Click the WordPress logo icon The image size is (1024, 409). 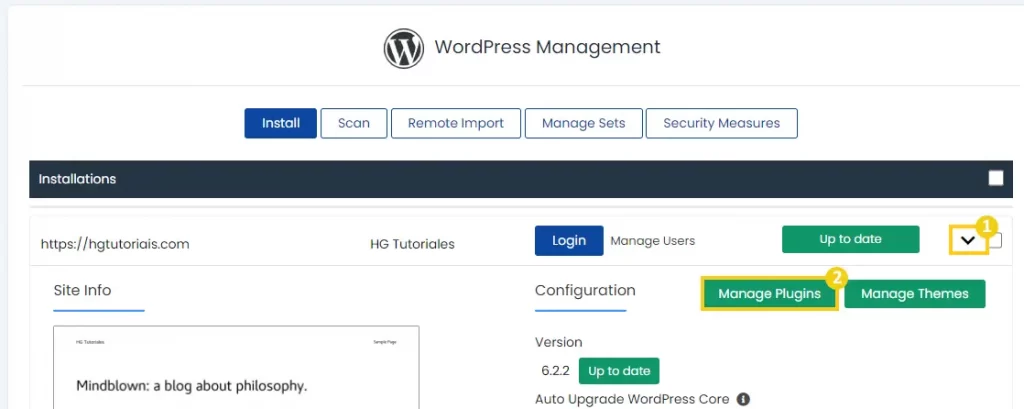click(x=404, y=48)
